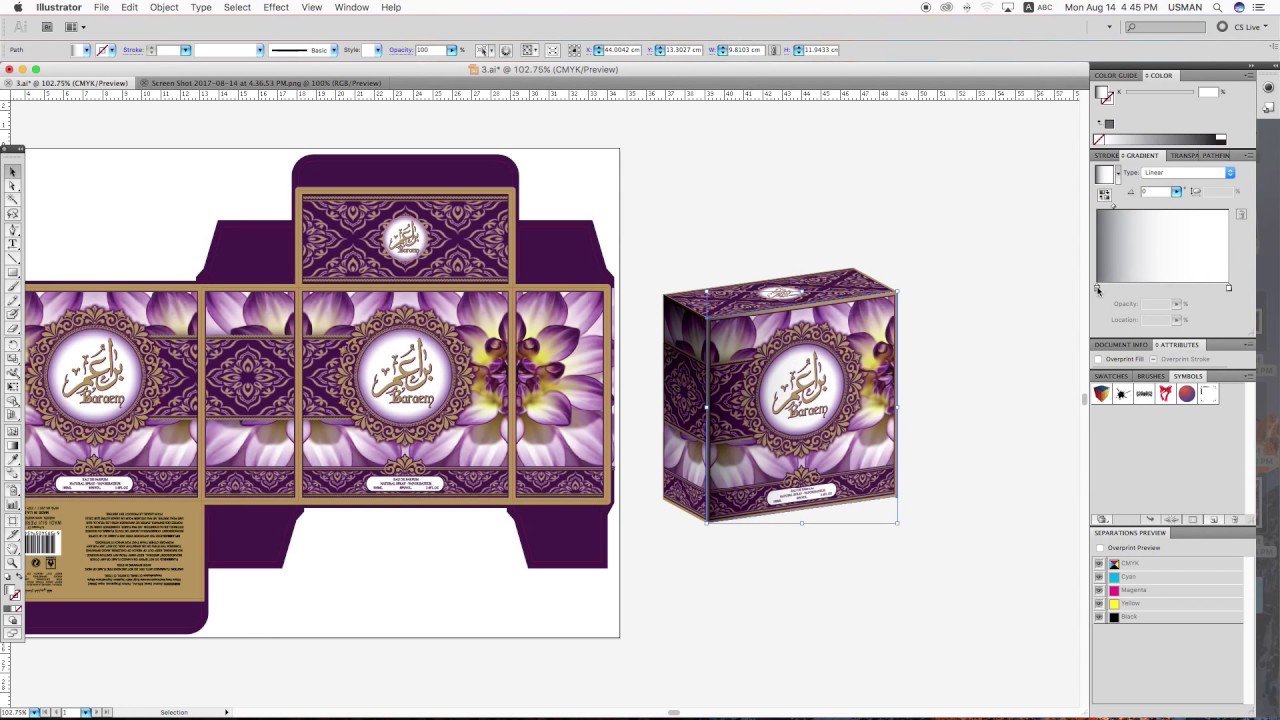Open the graphic Style dropdown
The height and width of the screenshot is (720, 1280).
[x=378, y=50]
